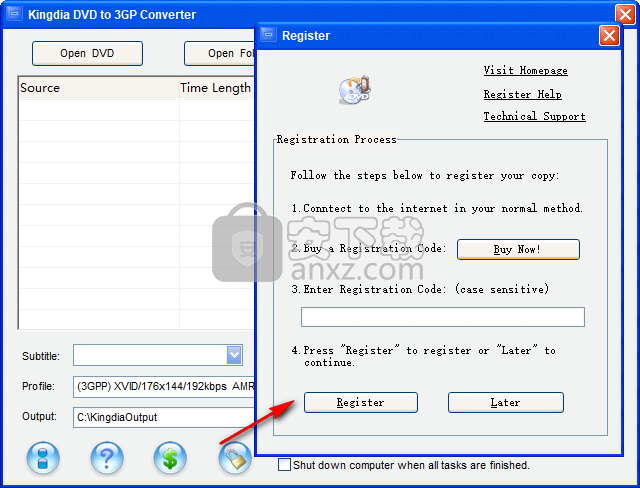Click Register dialog title bar icon
The width and height of the screenshot is (640, 488).
[268, 35]
